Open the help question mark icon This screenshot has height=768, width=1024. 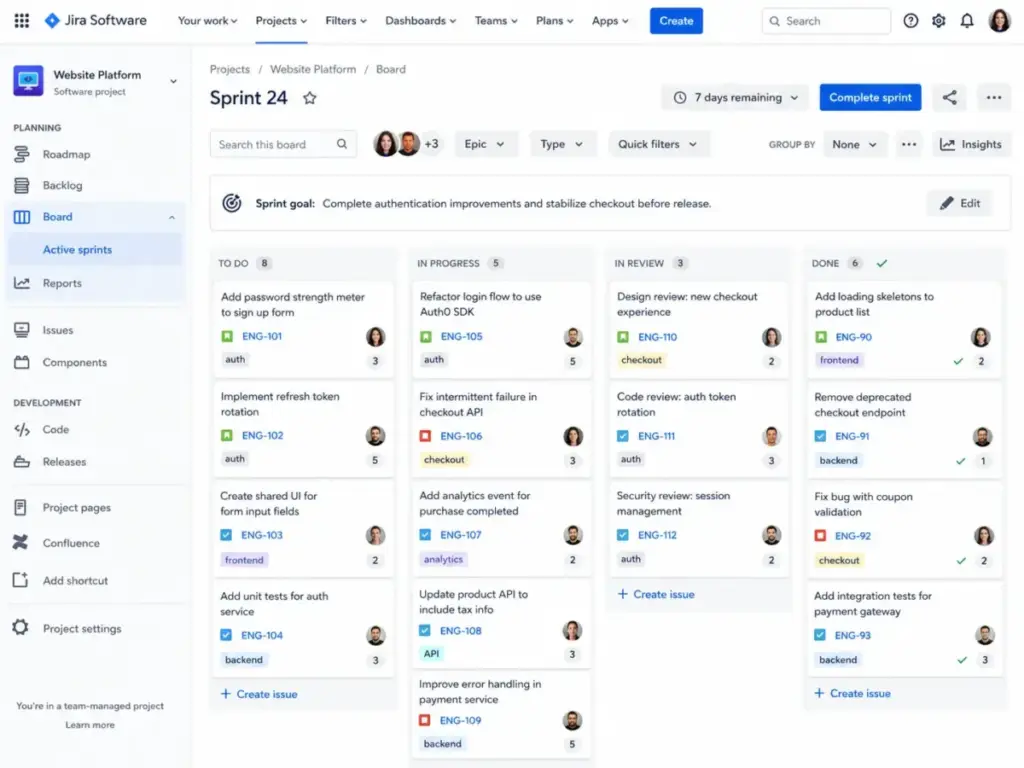click(910, 21)
